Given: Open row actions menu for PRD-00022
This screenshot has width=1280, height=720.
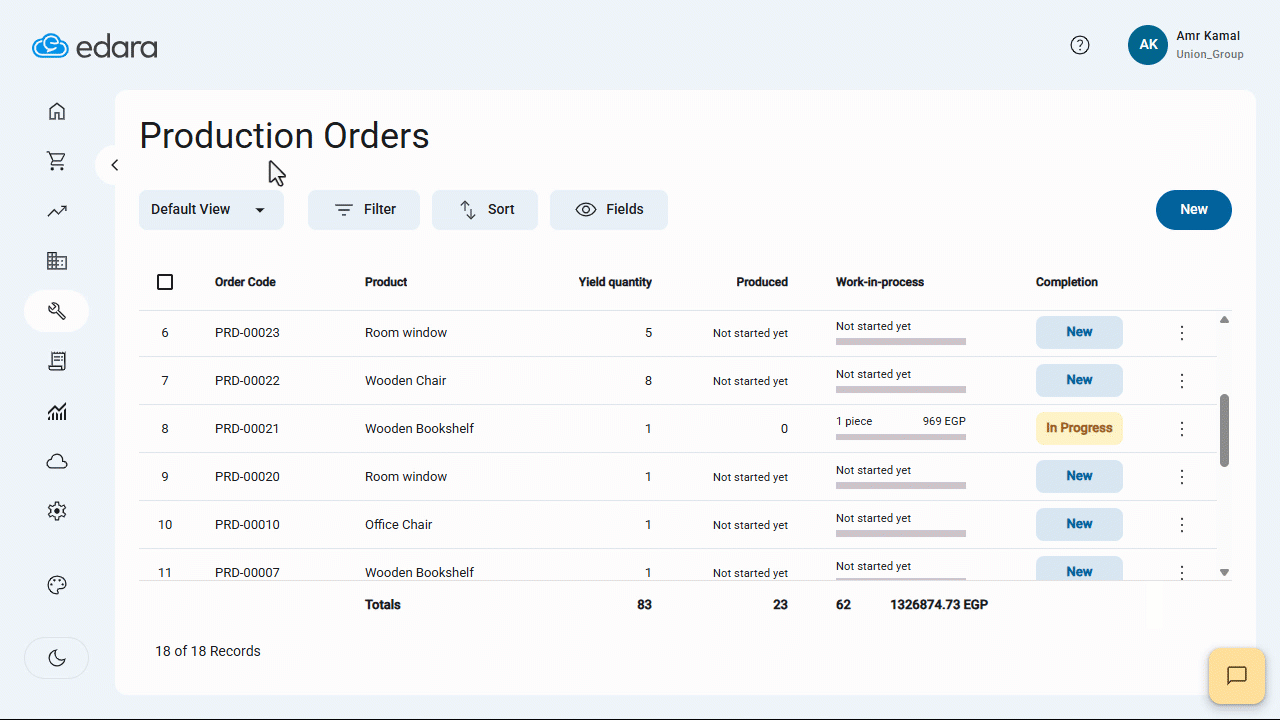Looking at the screenshot, I should point(1182,381).
